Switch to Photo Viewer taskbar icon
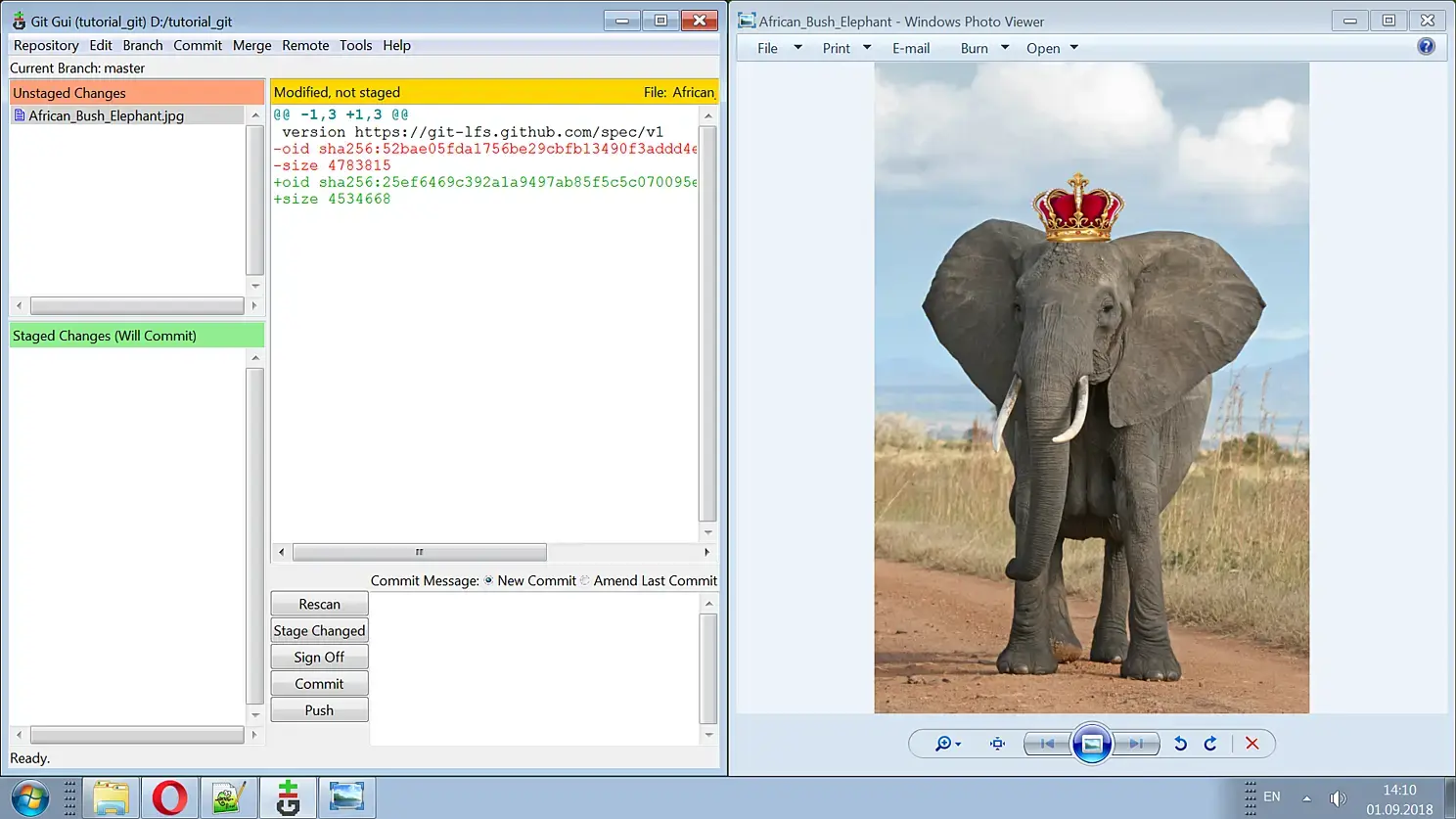The height and width of the screenshot is (819, 1456). pyautogui.click(x=346, y=798)
